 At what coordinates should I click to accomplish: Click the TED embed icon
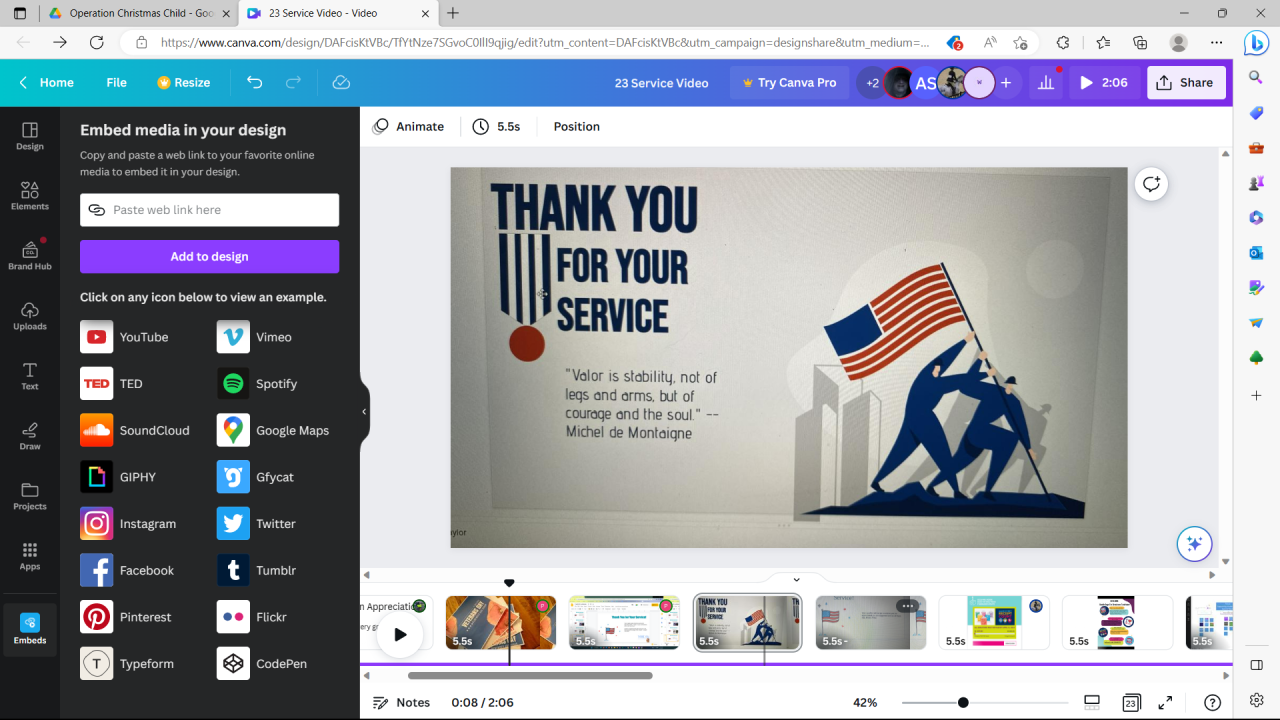(x=97, y=384)
